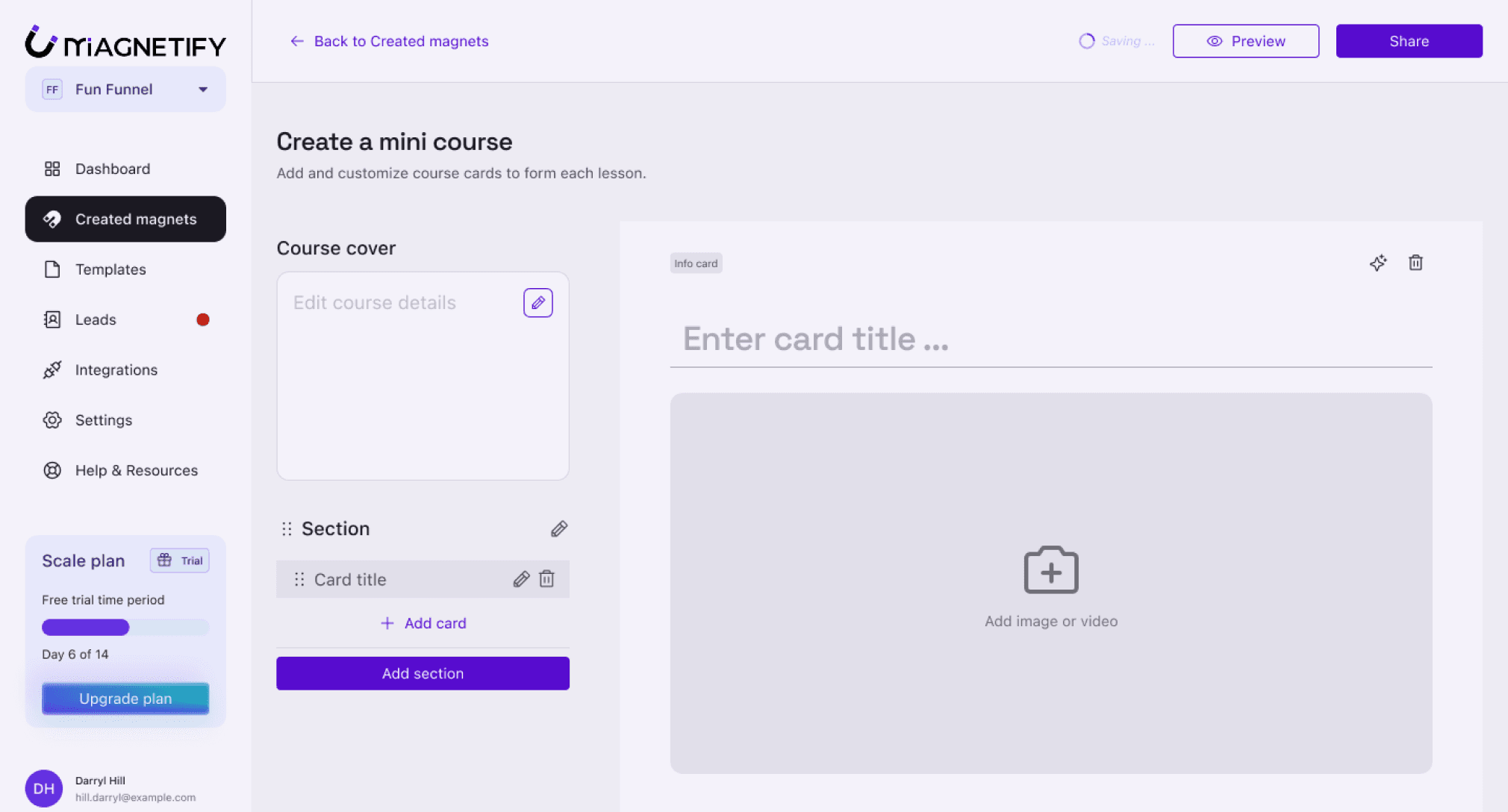
Task: Click the course cover edit pencil icon
Action: (x=538, y=302)
